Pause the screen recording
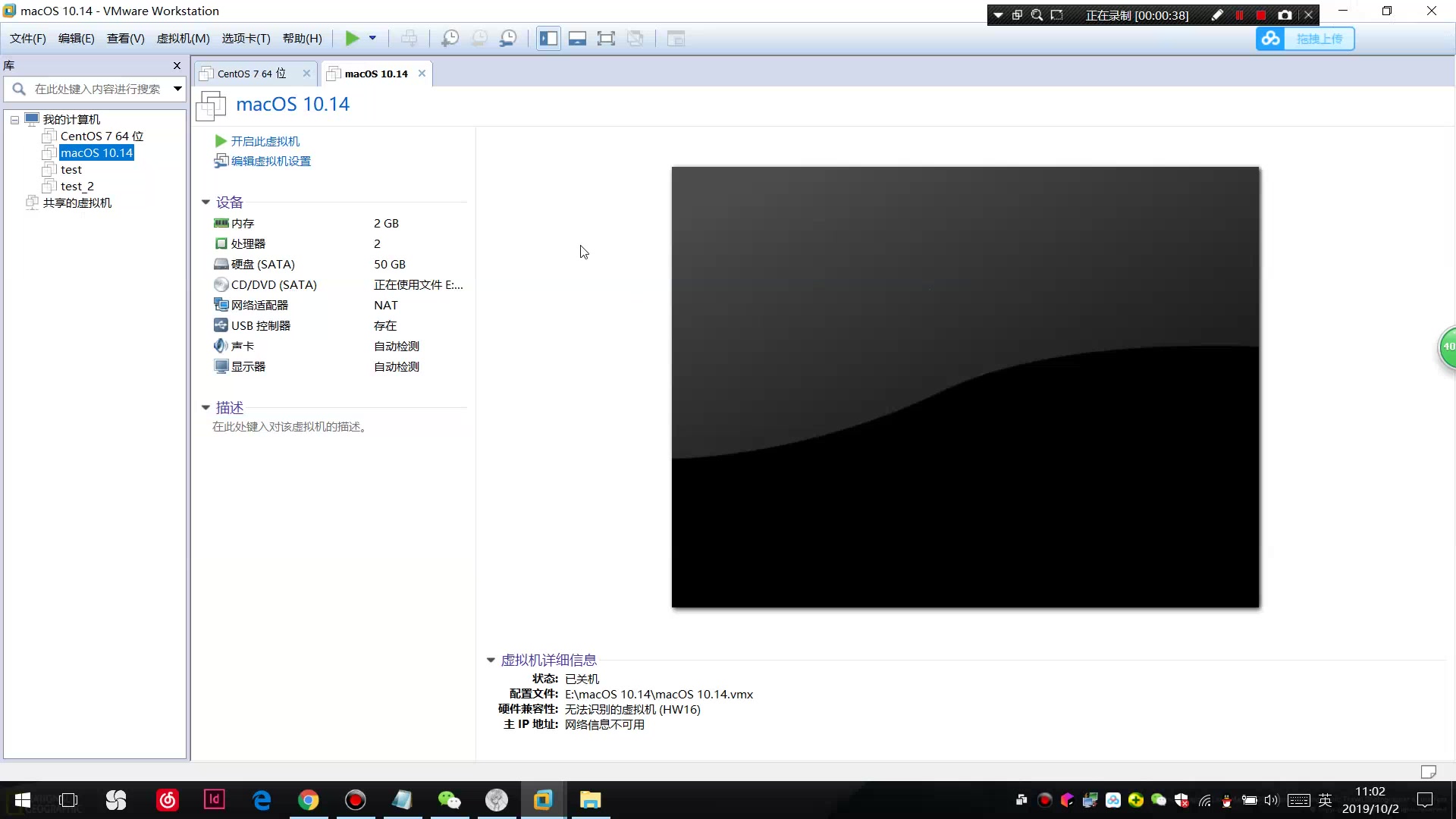The width and height of the screenshot is (1456, 819). click(x=1239, y=15)
